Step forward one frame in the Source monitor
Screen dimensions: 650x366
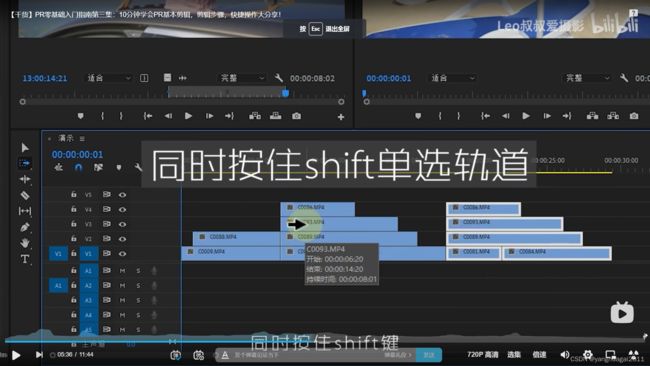click(x=209, y=116)
